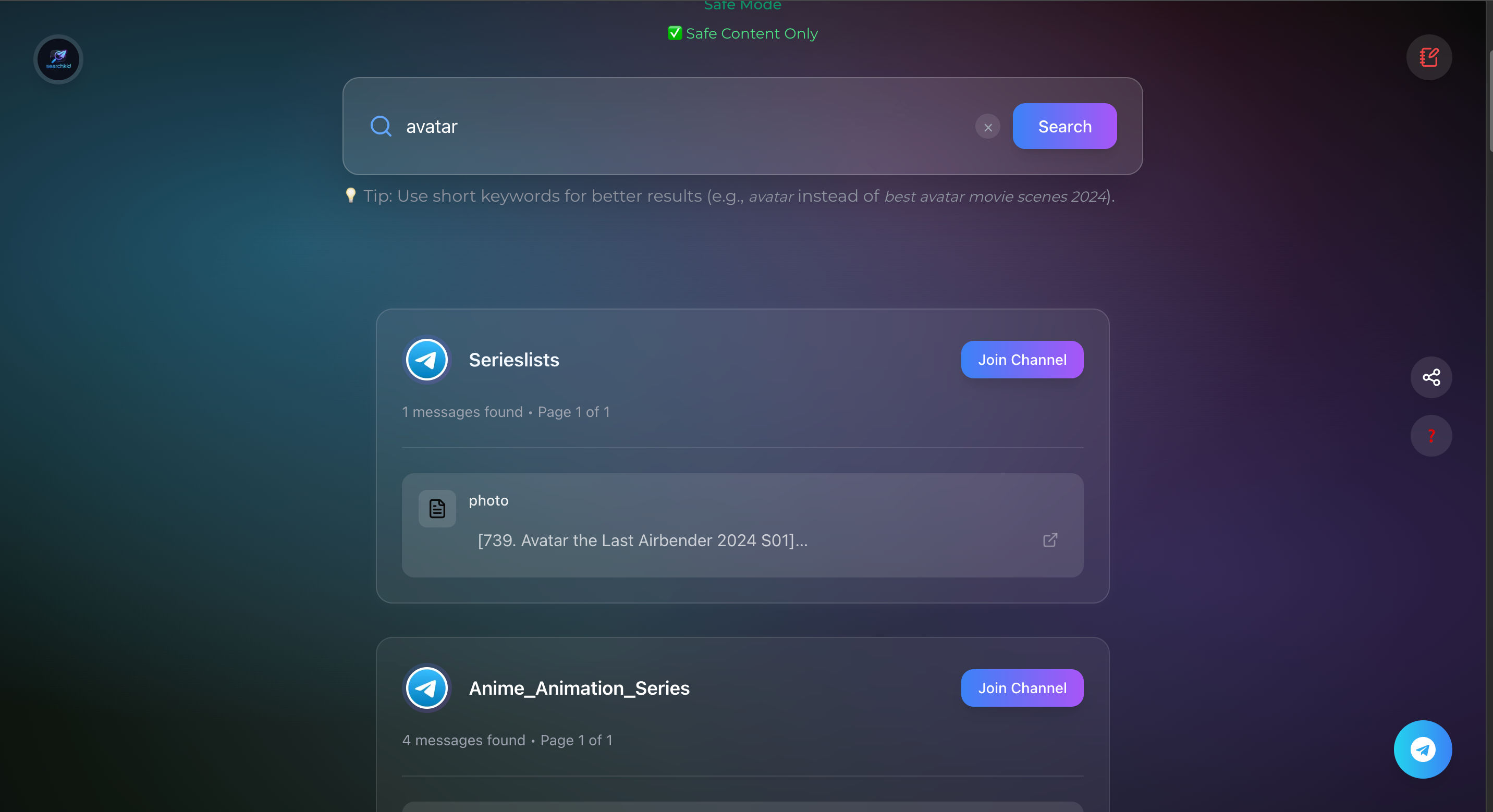This screenshot has width=1493, height=812.
Task: Click the Serieslists Telegram channel avatar
Action: coord(427,360)
